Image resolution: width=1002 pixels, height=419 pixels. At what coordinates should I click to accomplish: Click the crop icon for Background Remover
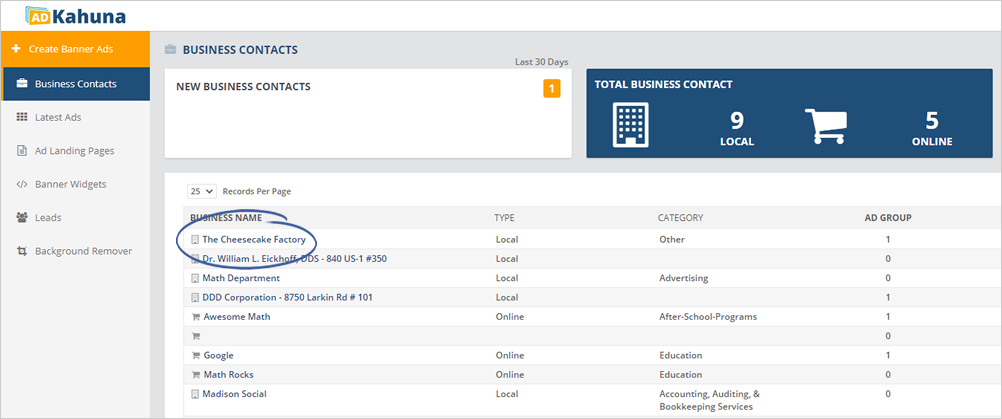click(21, 251)
